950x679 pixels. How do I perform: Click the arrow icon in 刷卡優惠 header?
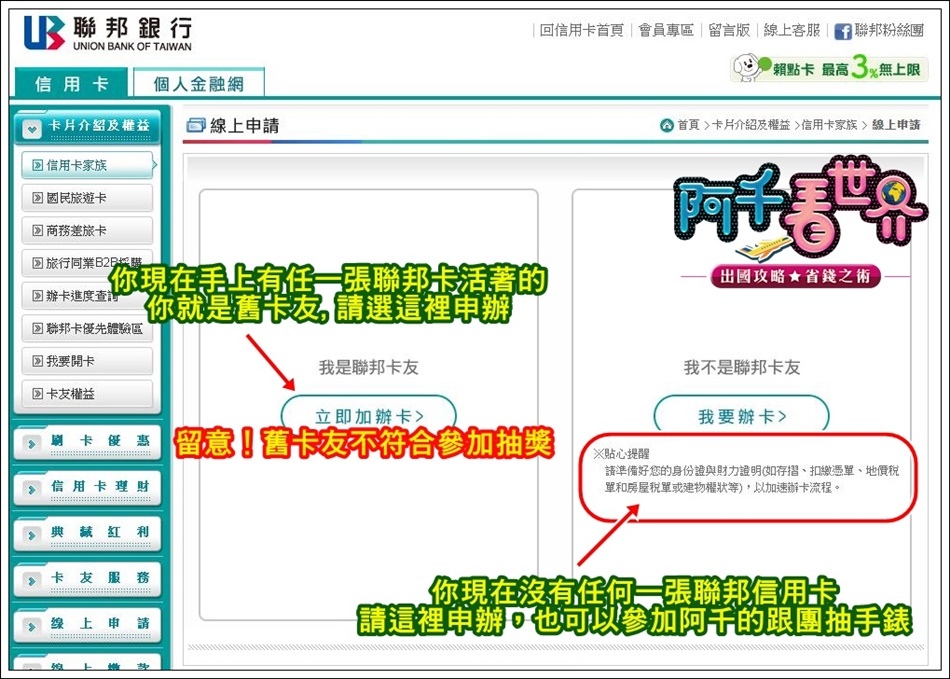[32, 443]
